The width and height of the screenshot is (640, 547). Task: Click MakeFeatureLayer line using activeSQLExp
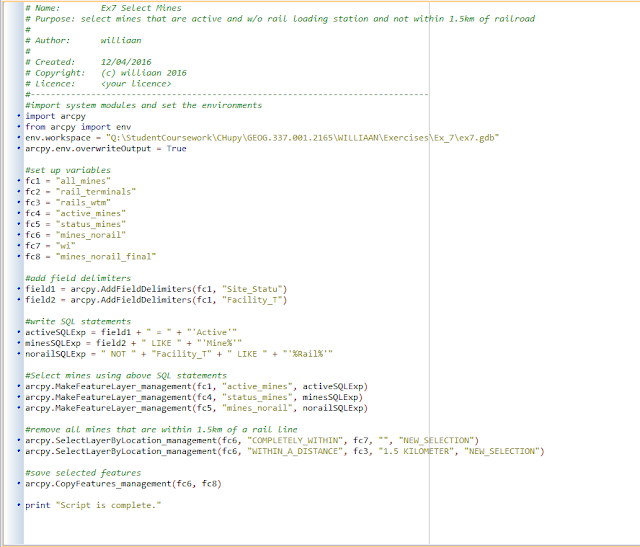tap(196, 387)
